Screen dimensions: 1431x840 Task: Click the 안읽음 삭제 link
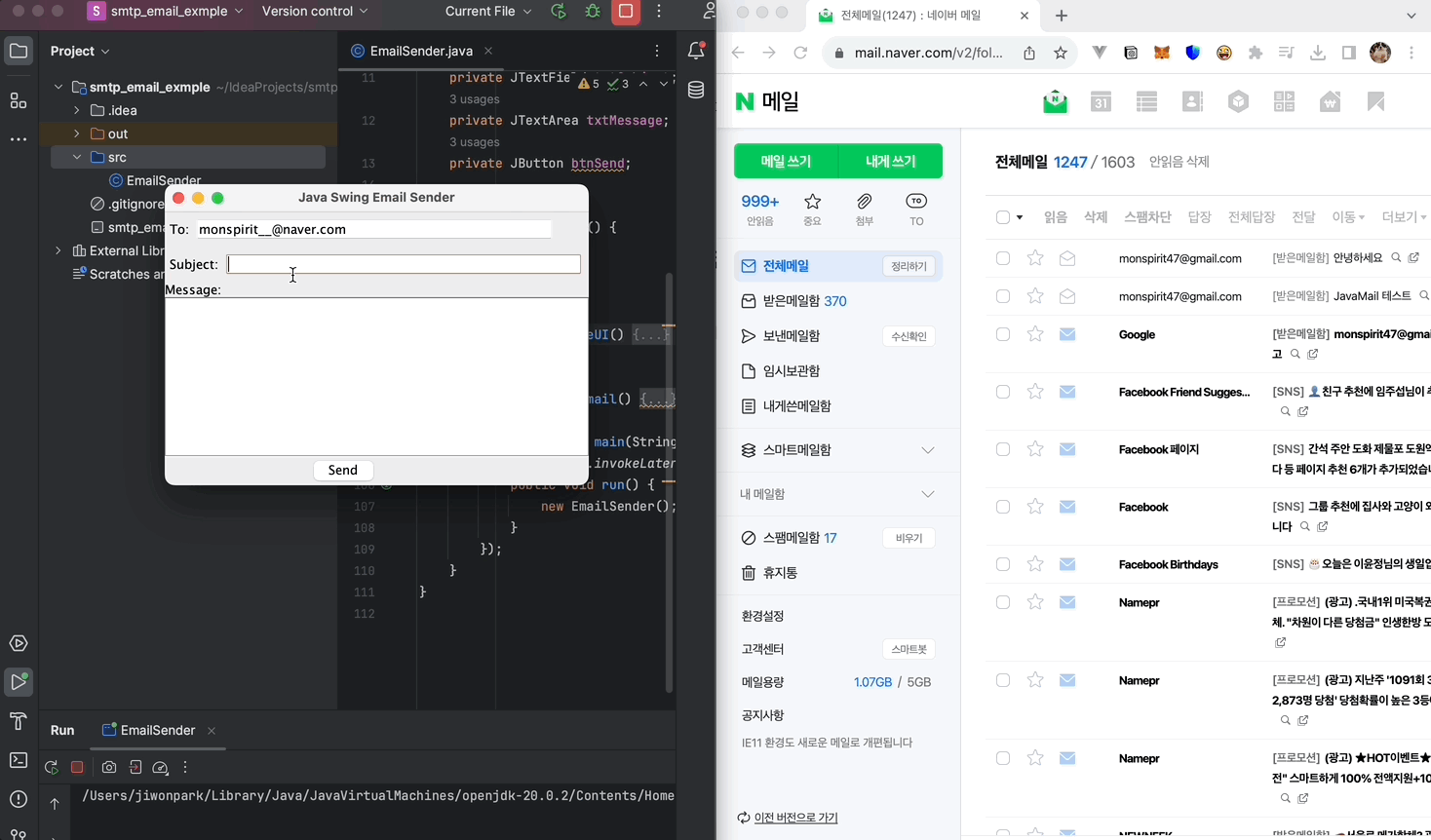tap(1180, 162)
